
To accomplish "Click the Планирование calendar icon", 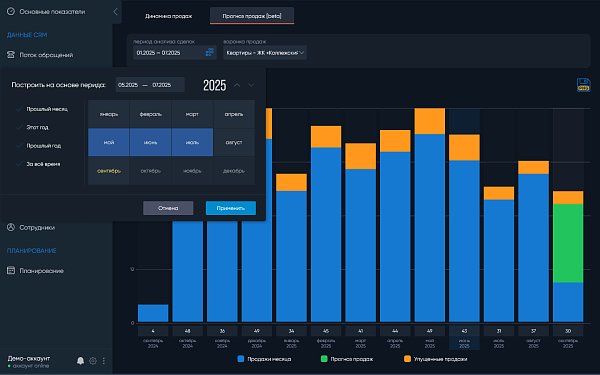I will pyautogui.click(x=11, y=271).
